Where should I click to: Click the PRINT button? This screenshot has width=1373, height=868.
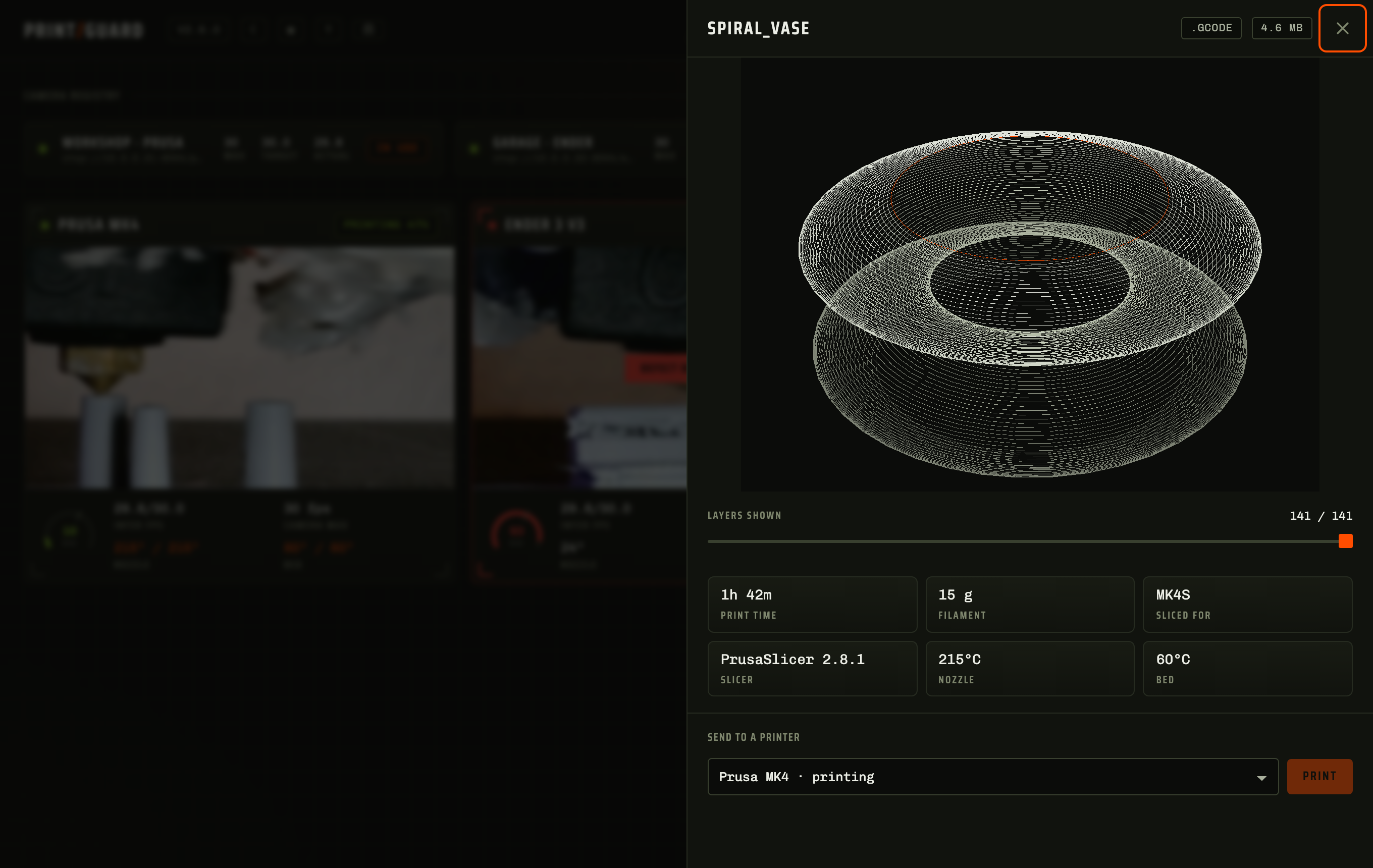(x=1319, y=776)
